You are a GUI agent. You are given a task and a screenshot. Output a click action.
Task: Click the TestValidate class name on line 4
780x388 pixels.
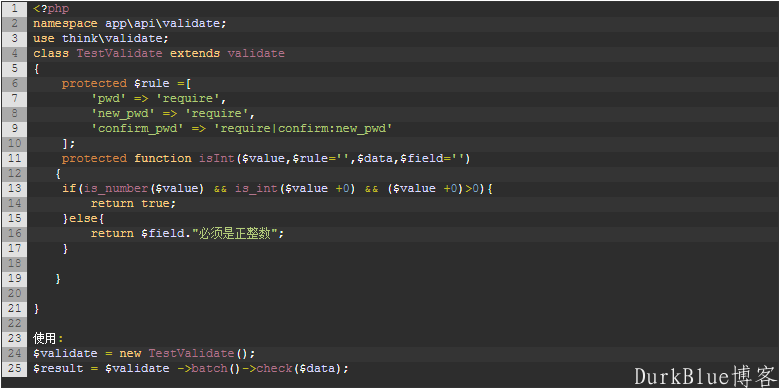tap(119, 53)
